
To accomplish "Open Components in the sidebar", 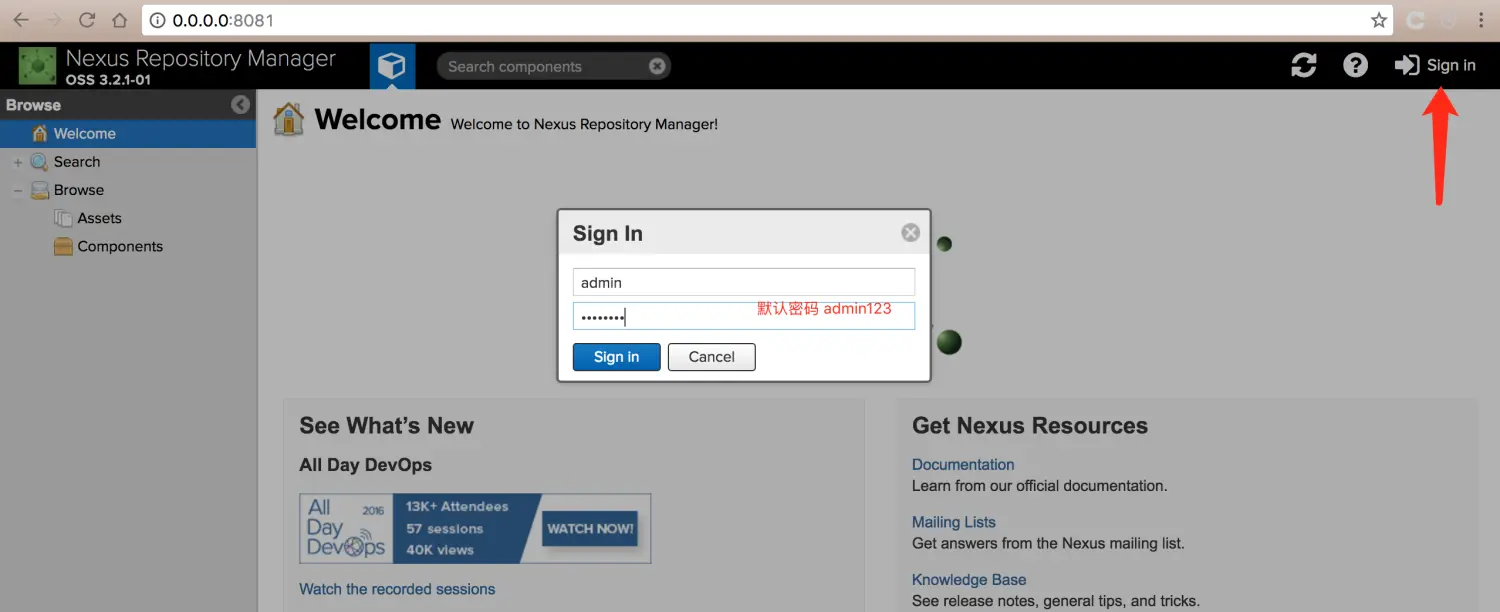I will click(x=120, y=246).
